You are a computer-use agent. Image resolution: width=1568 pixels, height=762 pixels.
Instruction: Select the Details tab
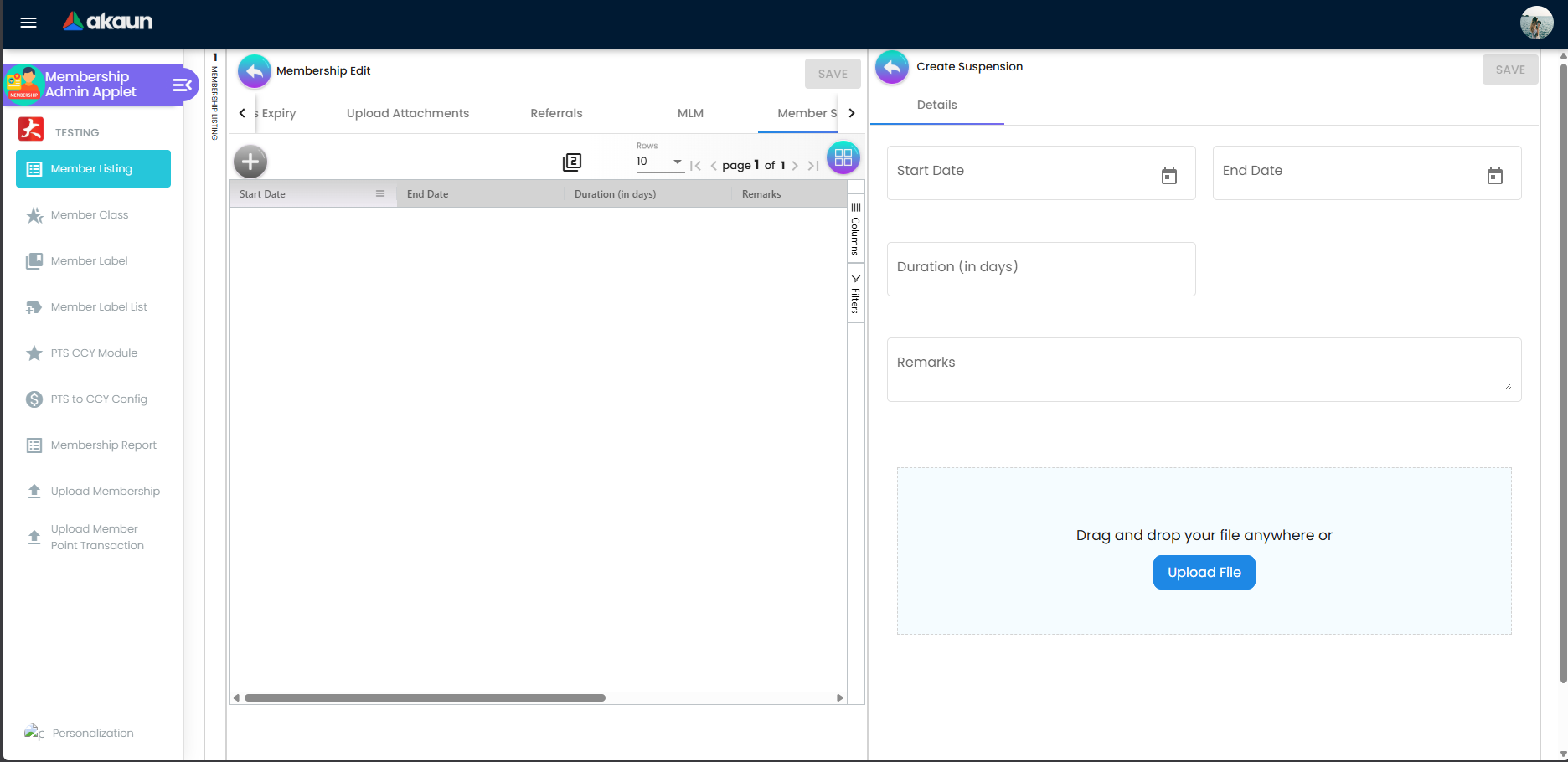click(x=936, y=106)
